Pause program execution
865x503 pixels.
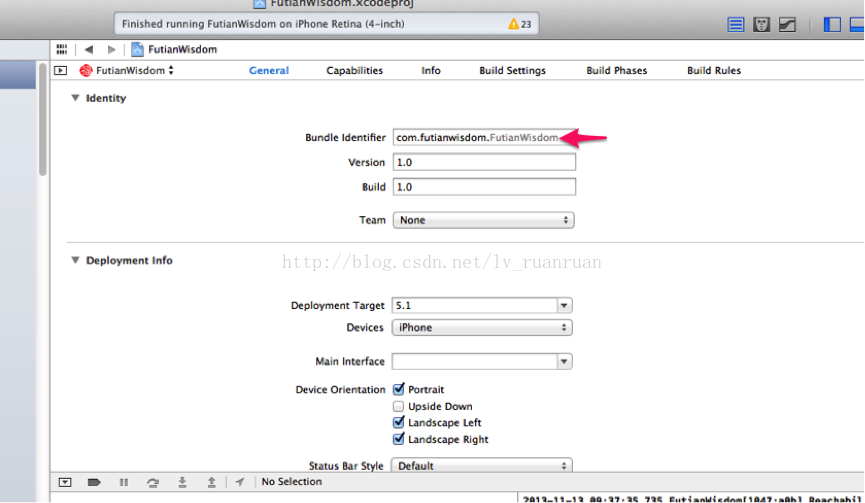pos(124,482)
